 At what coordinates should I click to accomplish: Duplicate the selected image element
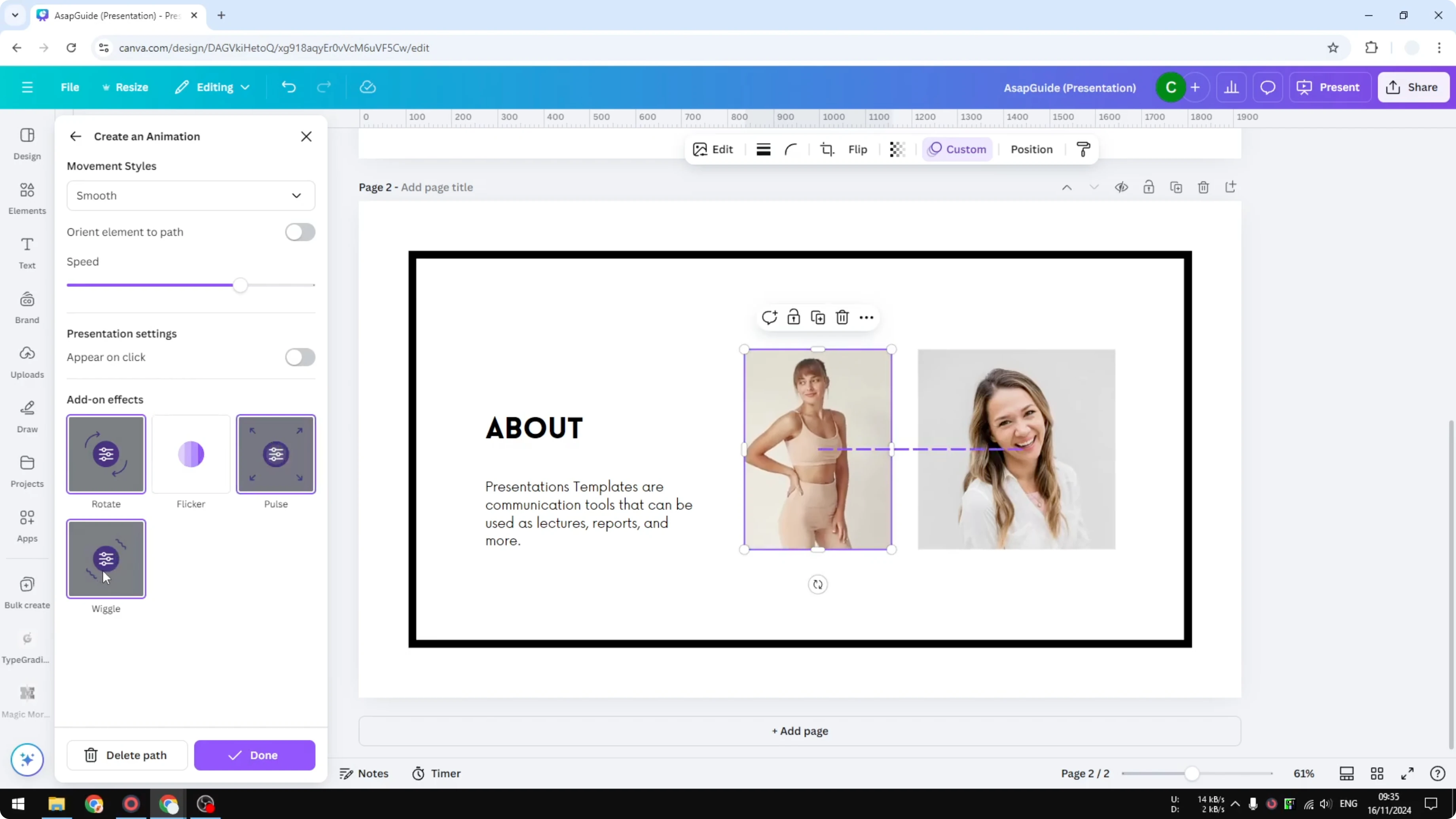coord(818,317)
